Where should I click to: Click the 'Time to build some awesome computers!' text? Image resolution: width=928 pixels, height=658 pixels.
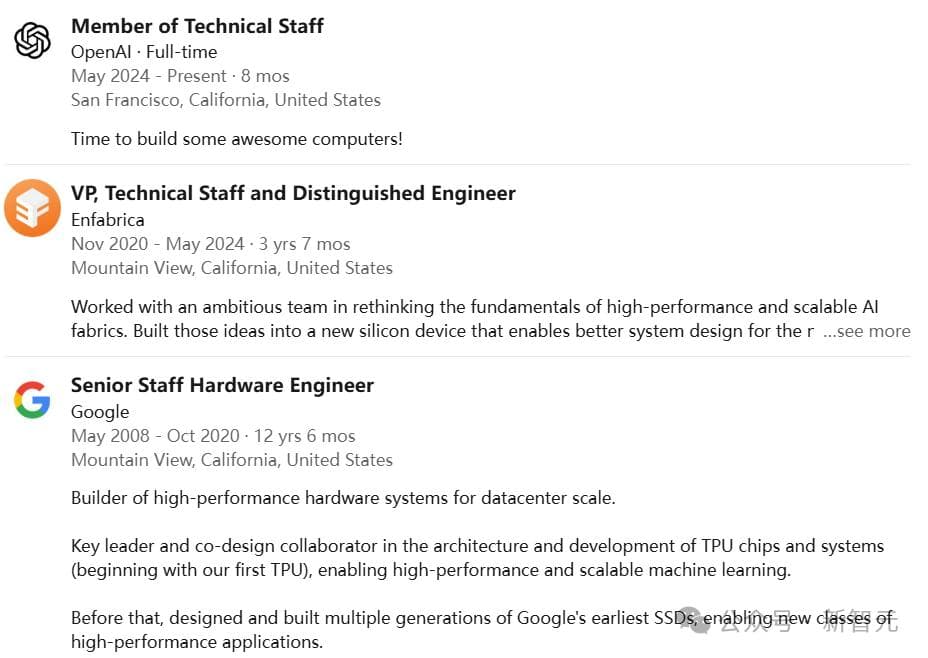(237, 139)
